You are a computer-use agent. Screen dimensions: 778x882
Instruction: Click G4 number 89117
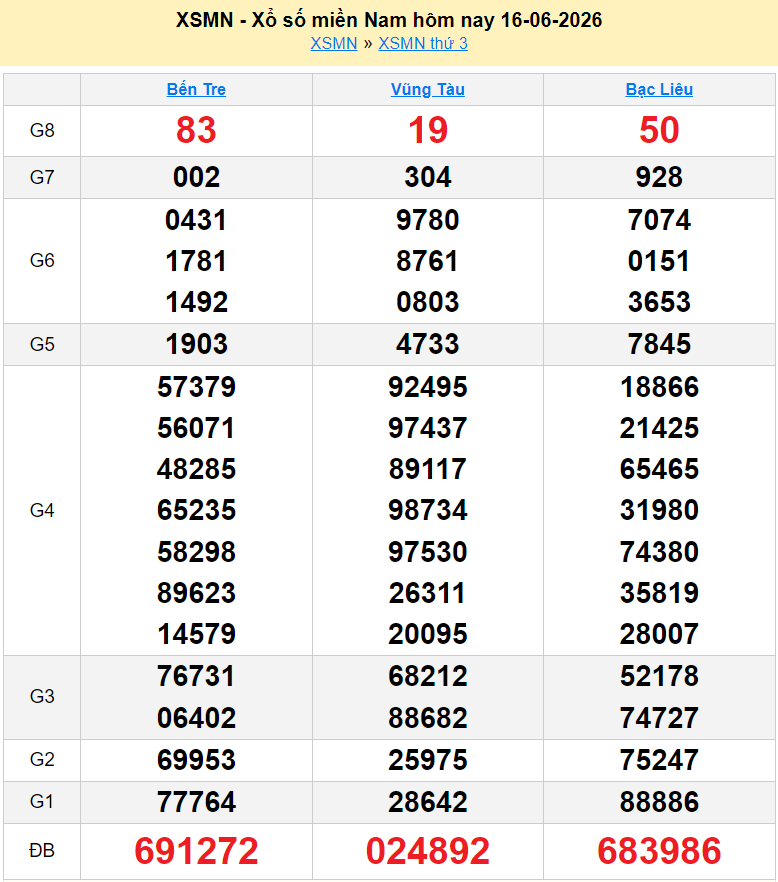point(428,469)
